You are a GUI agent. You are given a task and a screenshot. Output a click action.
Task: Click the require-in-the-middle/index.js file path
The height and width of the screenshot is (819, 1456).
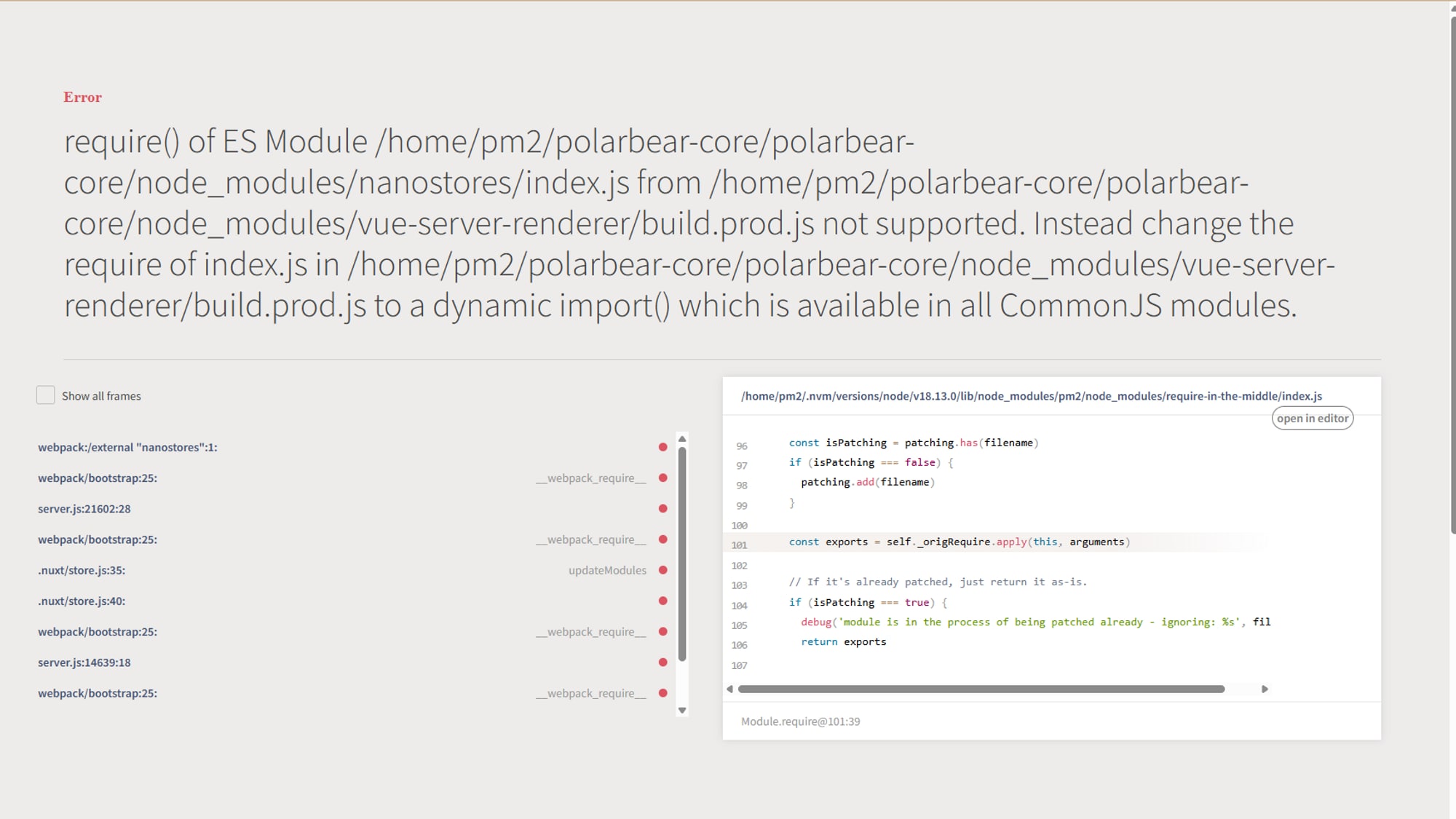coord(1032,396)
